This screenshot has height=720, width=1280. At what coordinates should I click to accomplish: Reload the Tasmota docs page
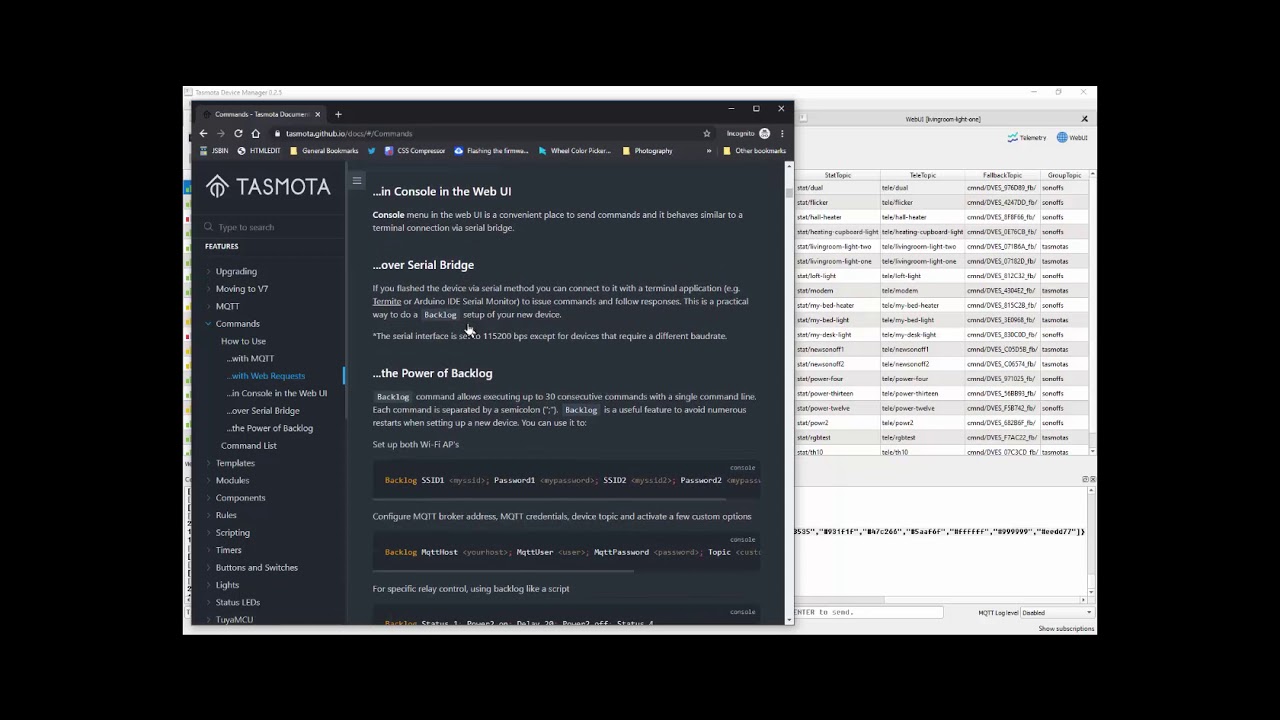click(238, 133)
